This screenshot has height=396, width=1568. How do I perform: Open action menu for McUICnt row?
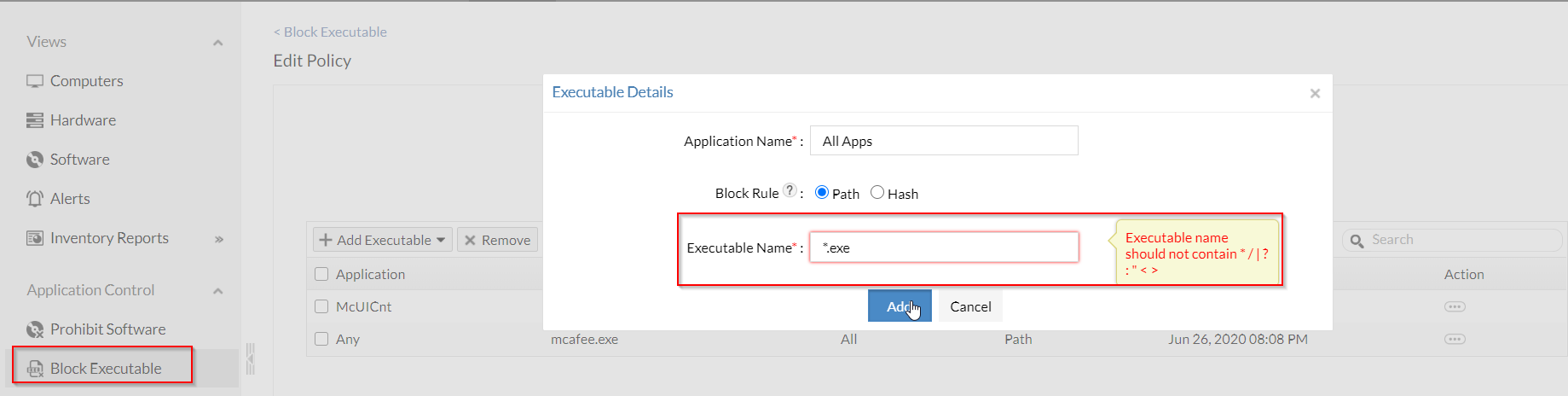pos(1455,306)
